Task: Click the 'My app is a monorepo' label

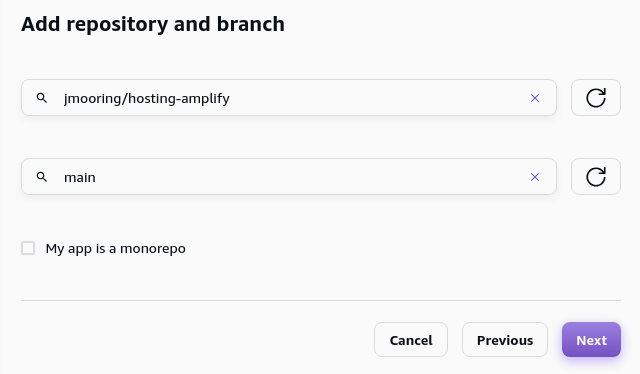Action: tap(116, 248)
